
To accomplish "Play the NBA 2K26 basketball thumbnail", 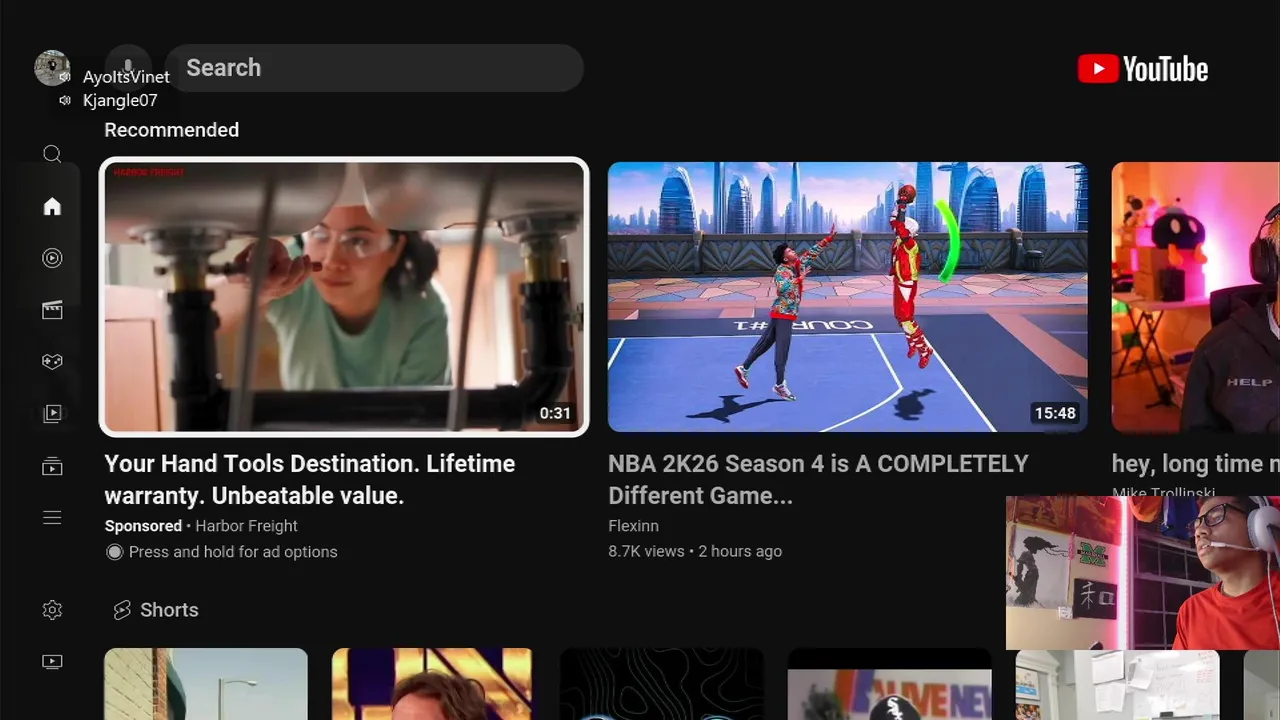I will [x=848, y=297].
